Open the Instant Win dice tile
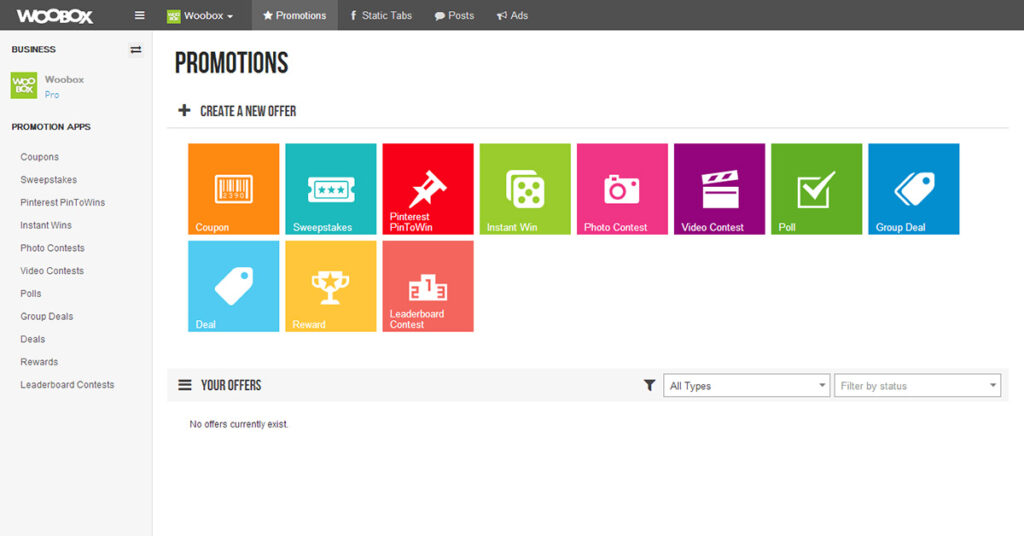The width and height of the screenshot is (1024, 536). pos(524,189)
